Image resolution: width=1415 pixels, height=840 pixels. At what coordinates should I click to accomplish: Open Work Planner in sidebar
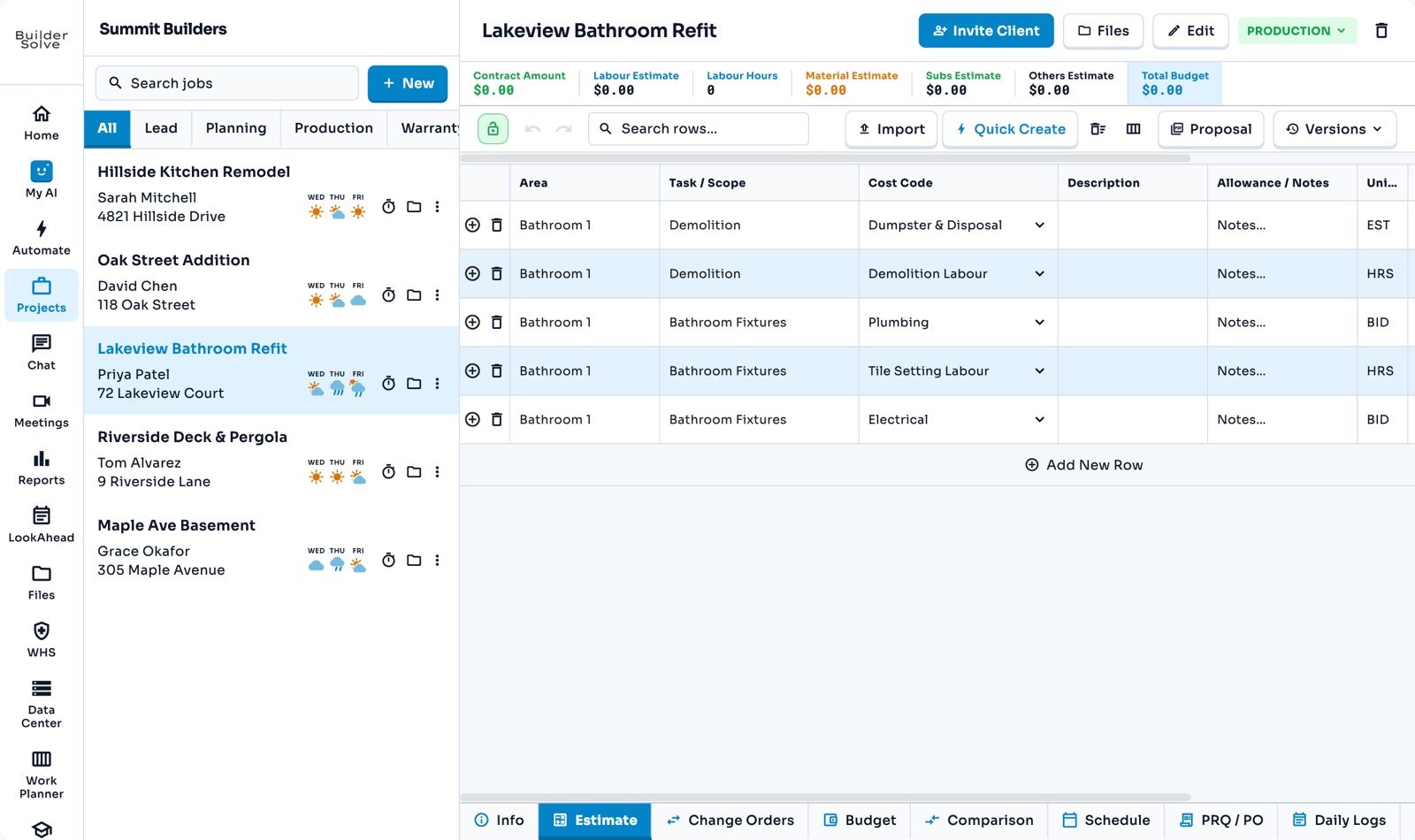42,775
